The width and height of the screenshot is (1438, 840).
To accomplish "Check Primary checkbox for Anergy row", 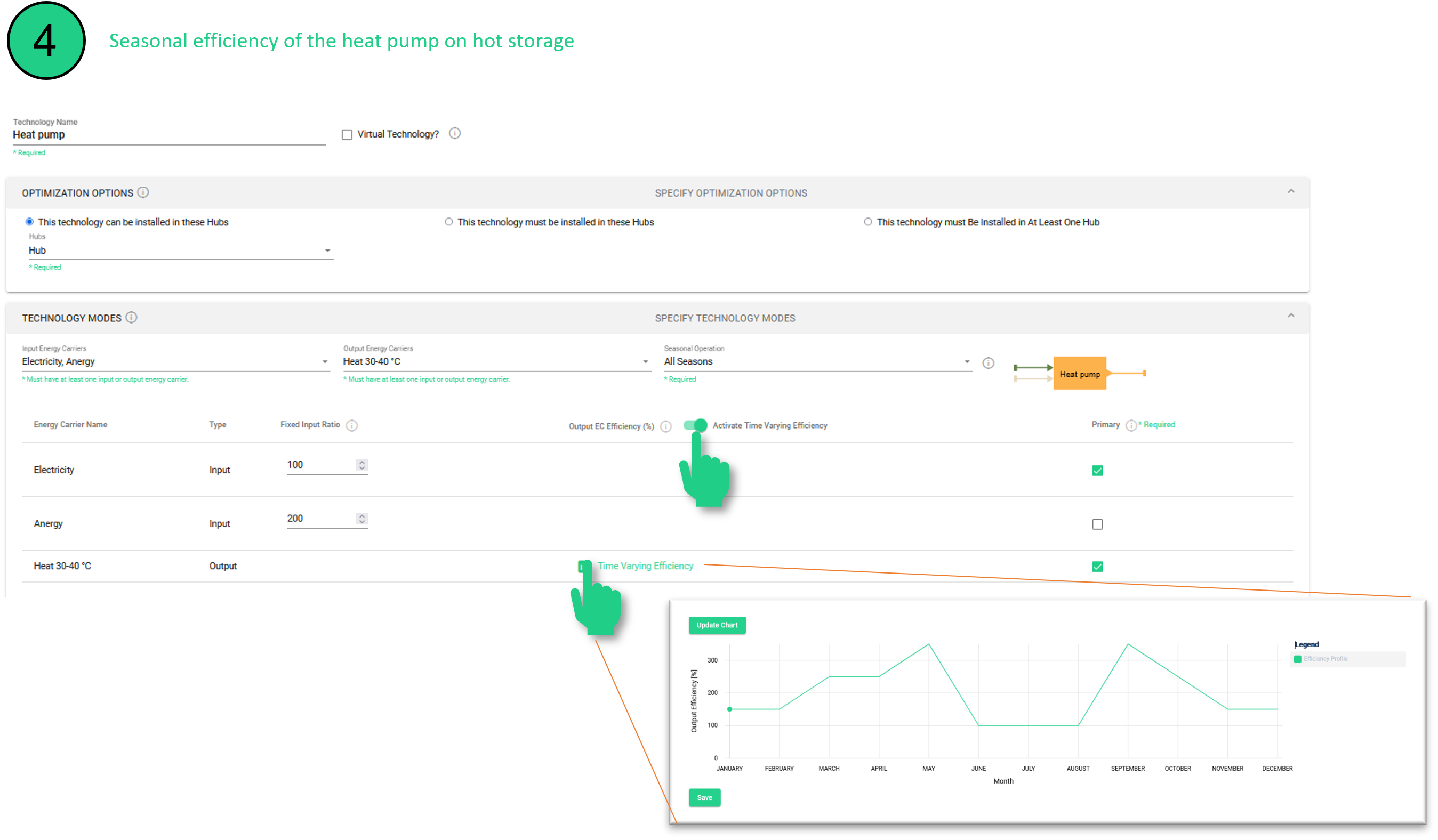I will pyautogui.click(x=1097, y=524).
